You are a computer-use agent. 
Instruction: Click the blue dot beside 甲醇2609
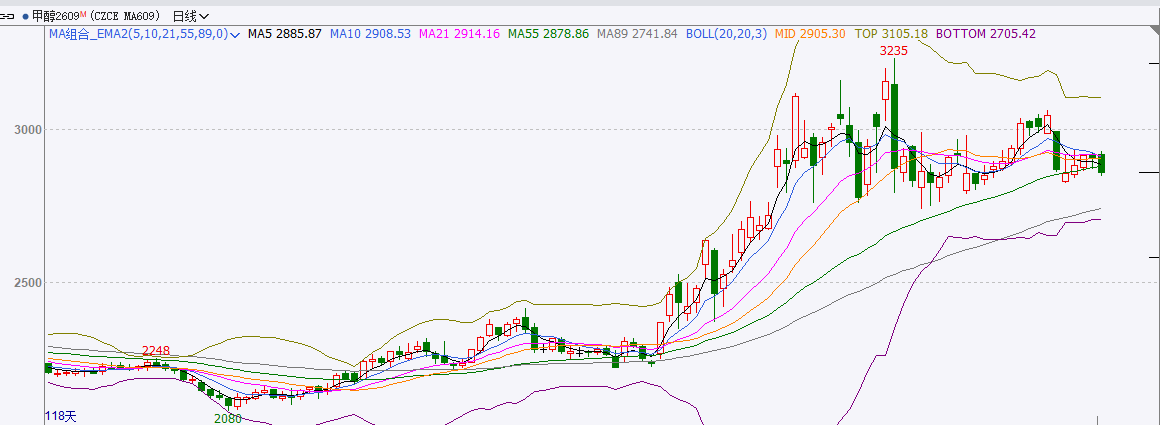(26, 16)
